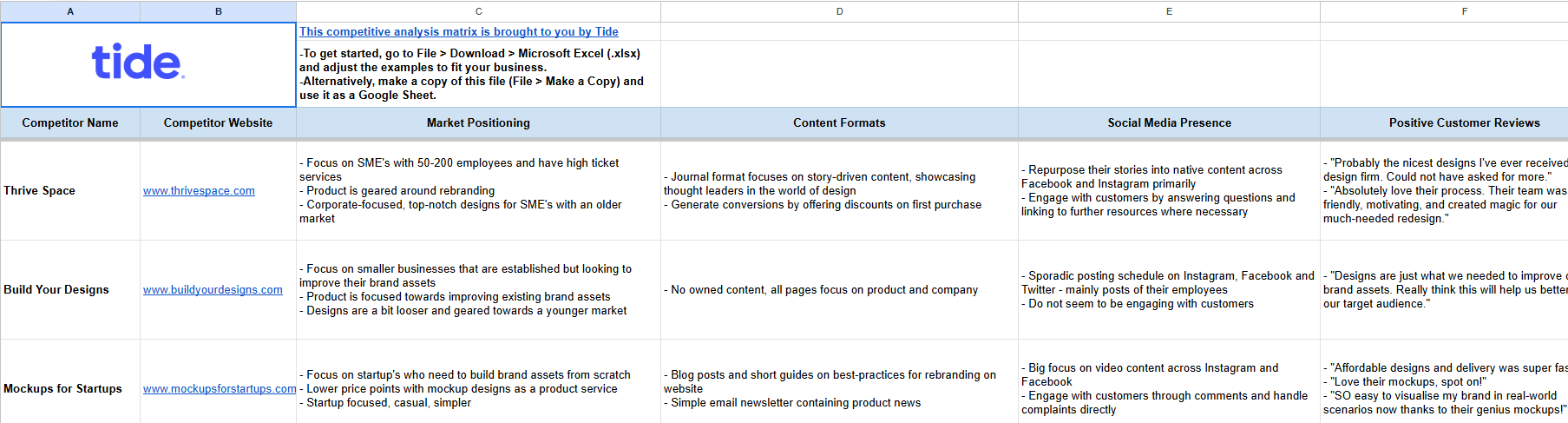Select the 'Big focus on video content' cell

point(1169,381)
